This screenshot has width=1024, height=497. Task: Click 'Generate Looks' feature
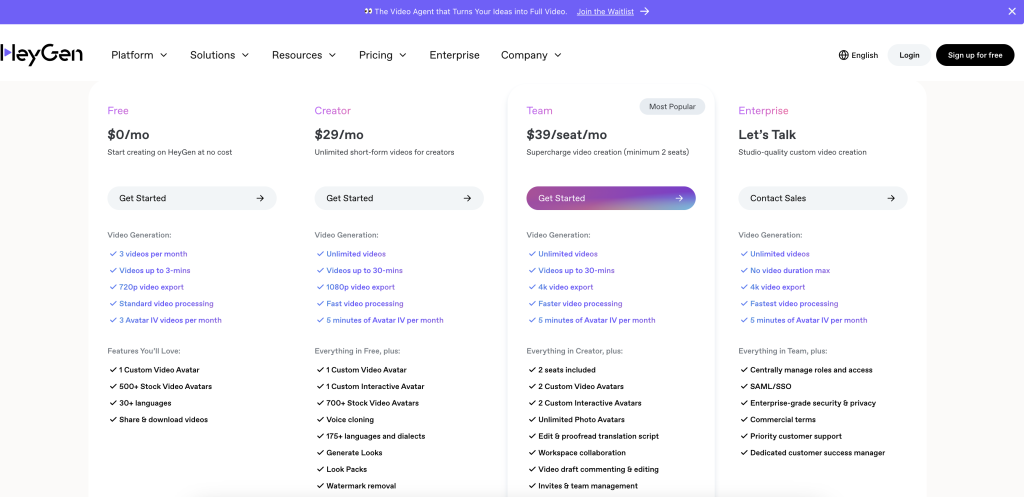point(354,453)
